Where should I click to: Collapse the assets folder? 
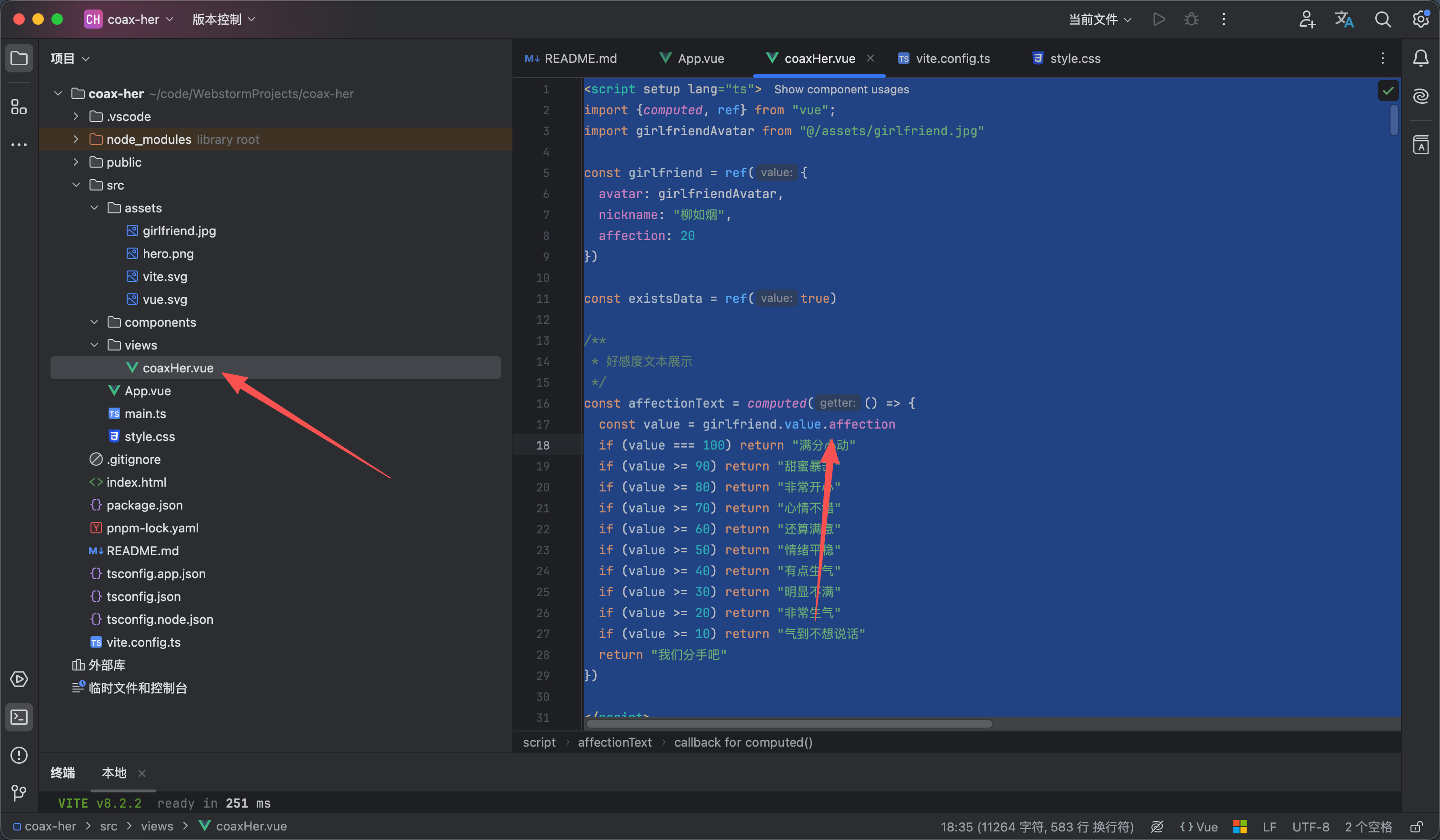[x=94, y=208]
